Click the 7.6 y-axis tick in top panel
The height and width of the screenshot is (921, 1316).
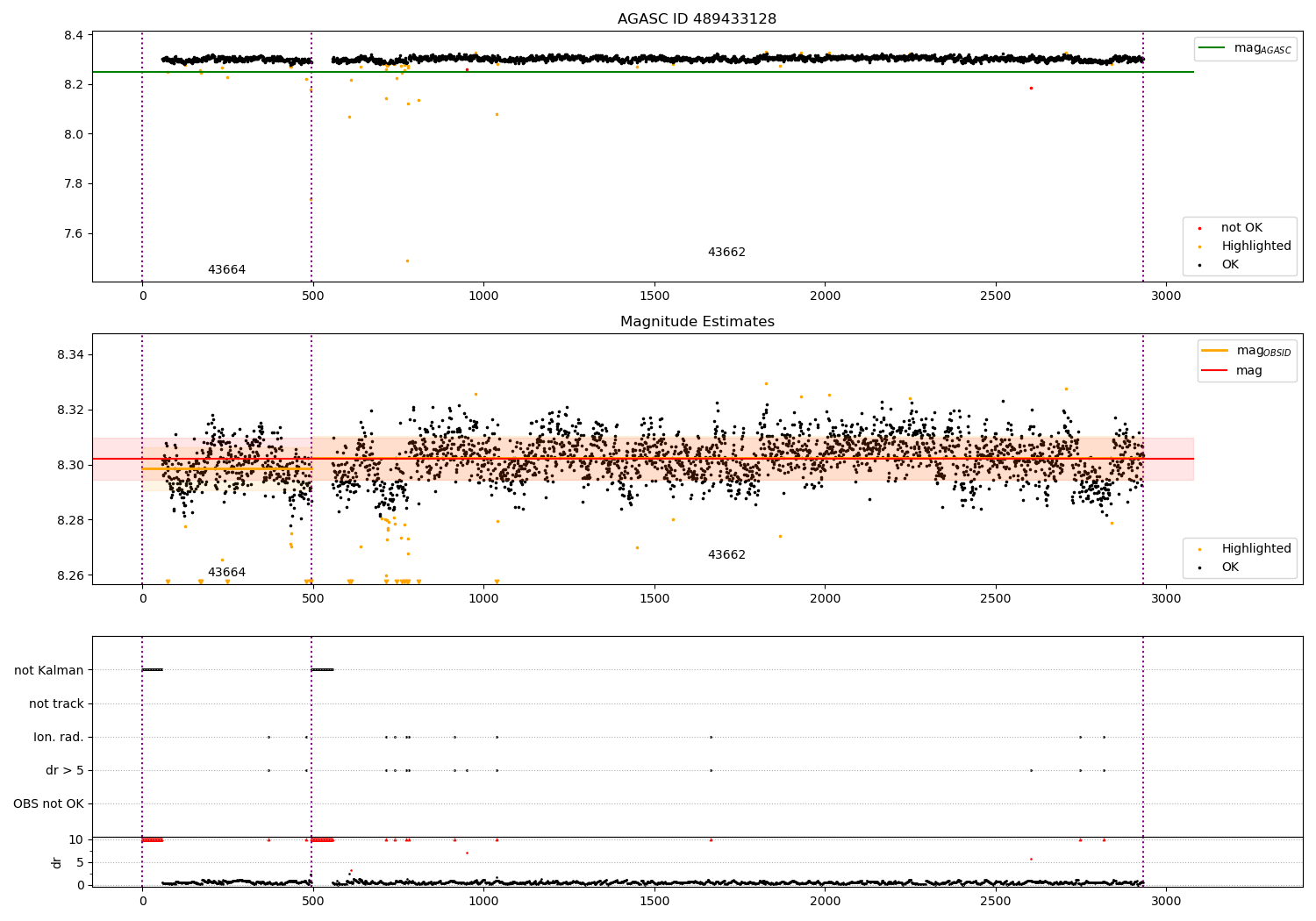[74, 233]
